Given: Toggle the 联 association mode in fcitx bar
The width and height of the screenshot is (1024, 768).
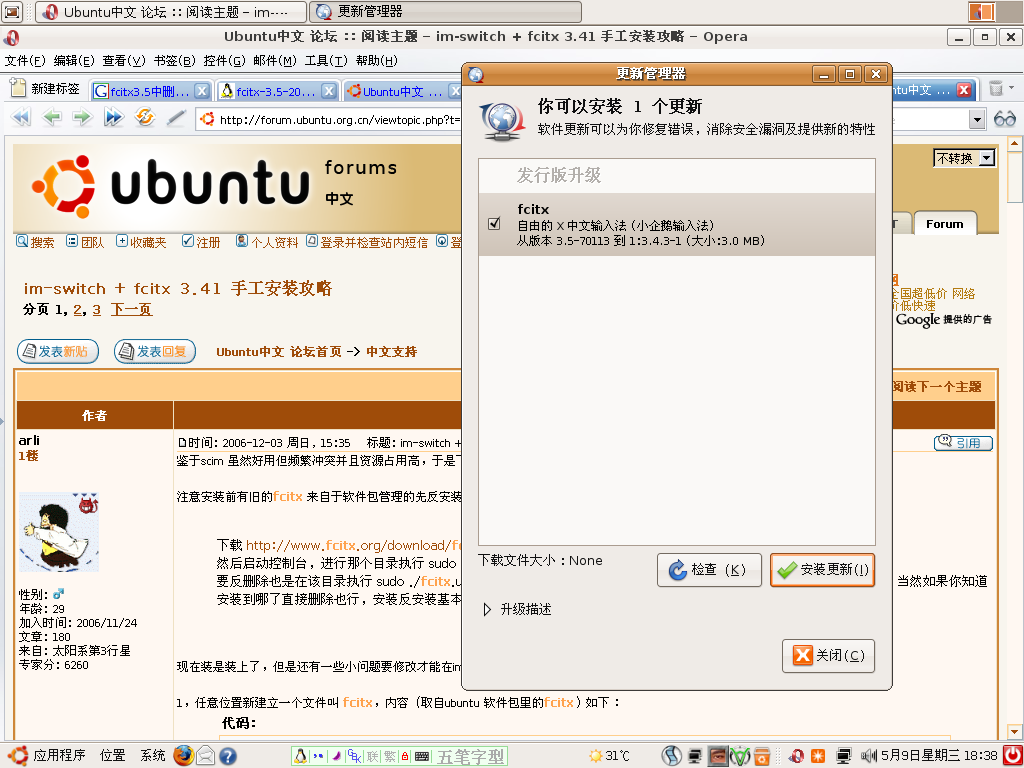Looking at the screenshot, I should pyautogui.click(x=372, y=756).
